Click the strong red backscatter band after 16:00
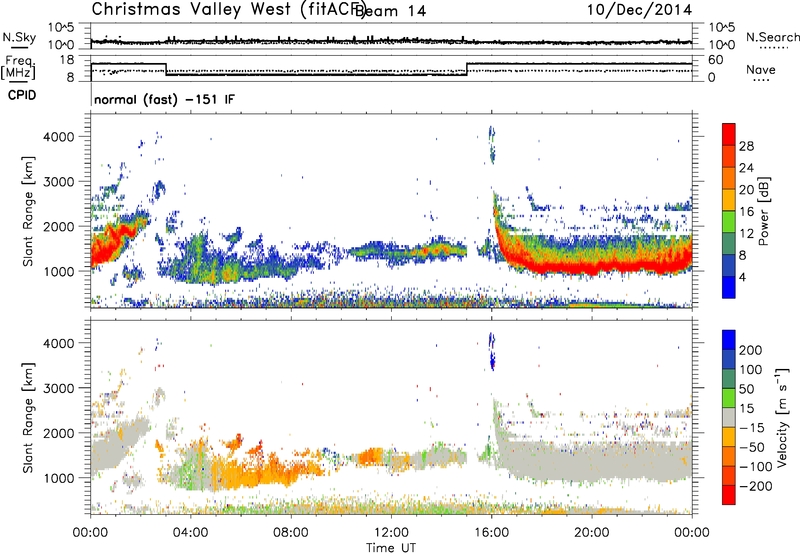The image size is (800, 554). (592, 266)
